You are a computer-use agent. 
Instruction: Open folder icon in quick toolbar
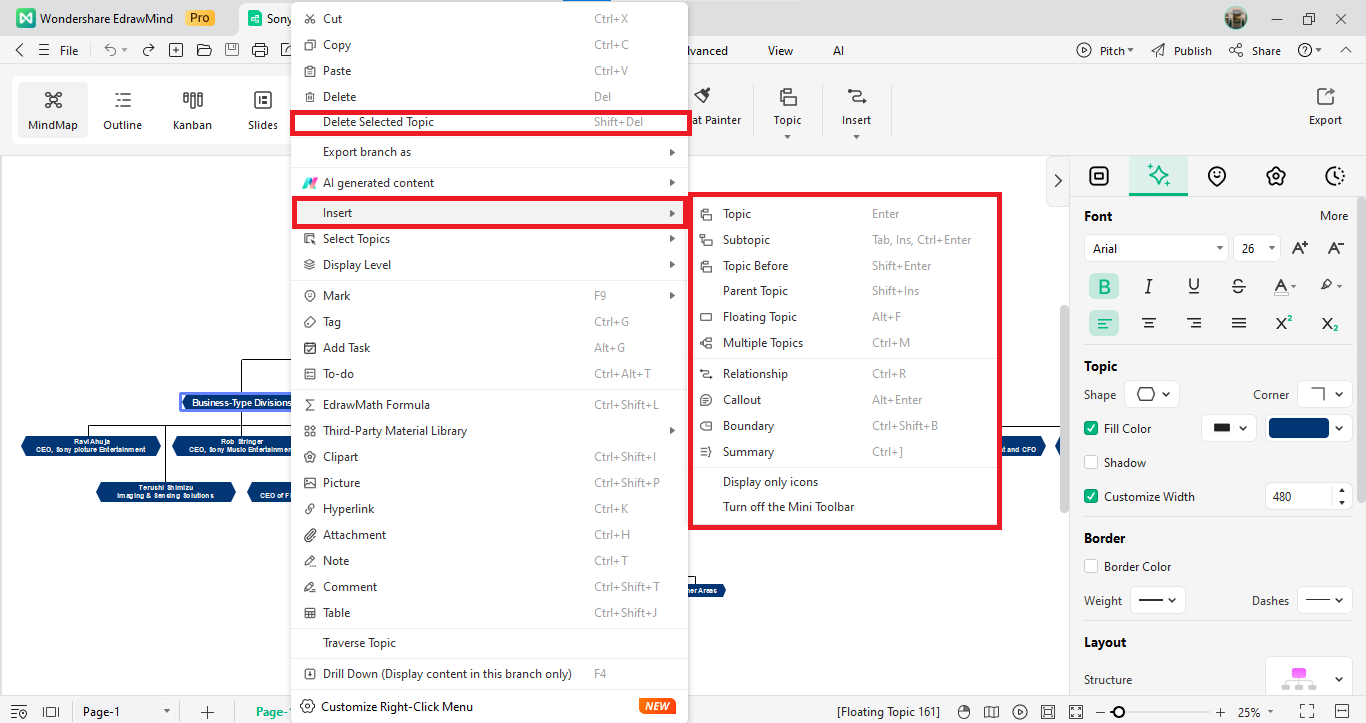tap(204, 50)
